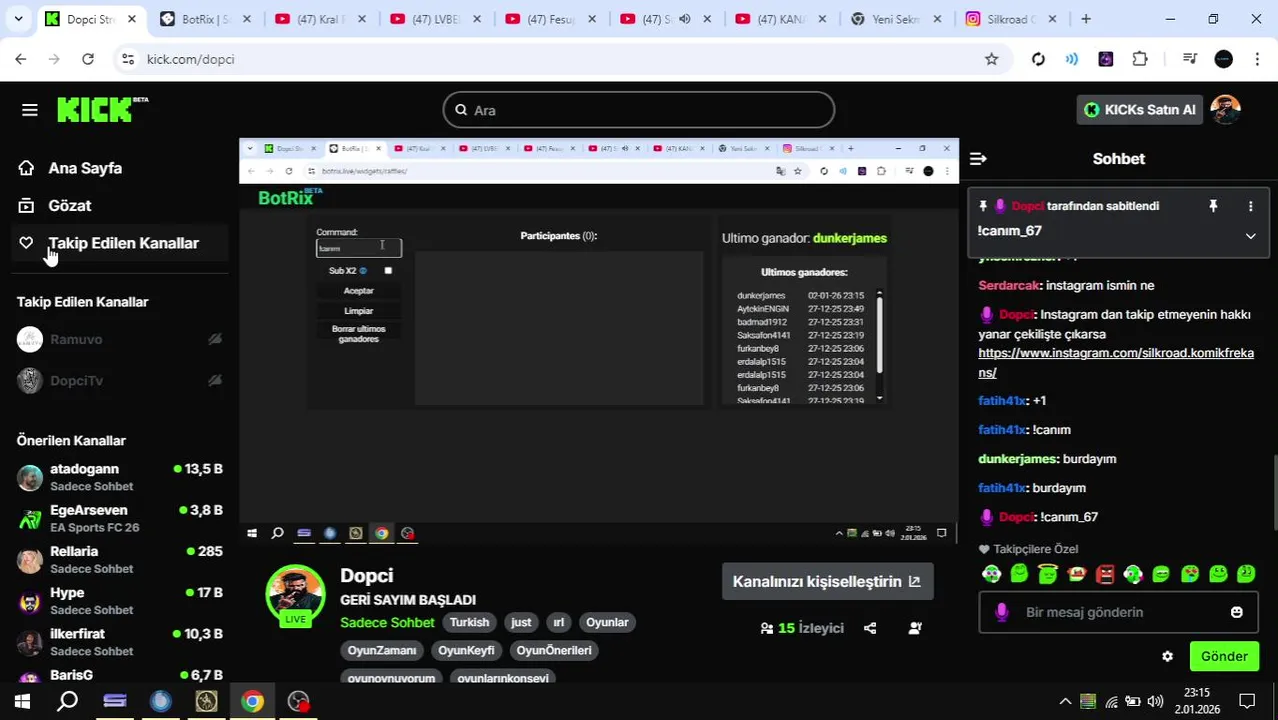Open the Chrome three-dot menu

pyautogui.click(x=1256, y=59)
